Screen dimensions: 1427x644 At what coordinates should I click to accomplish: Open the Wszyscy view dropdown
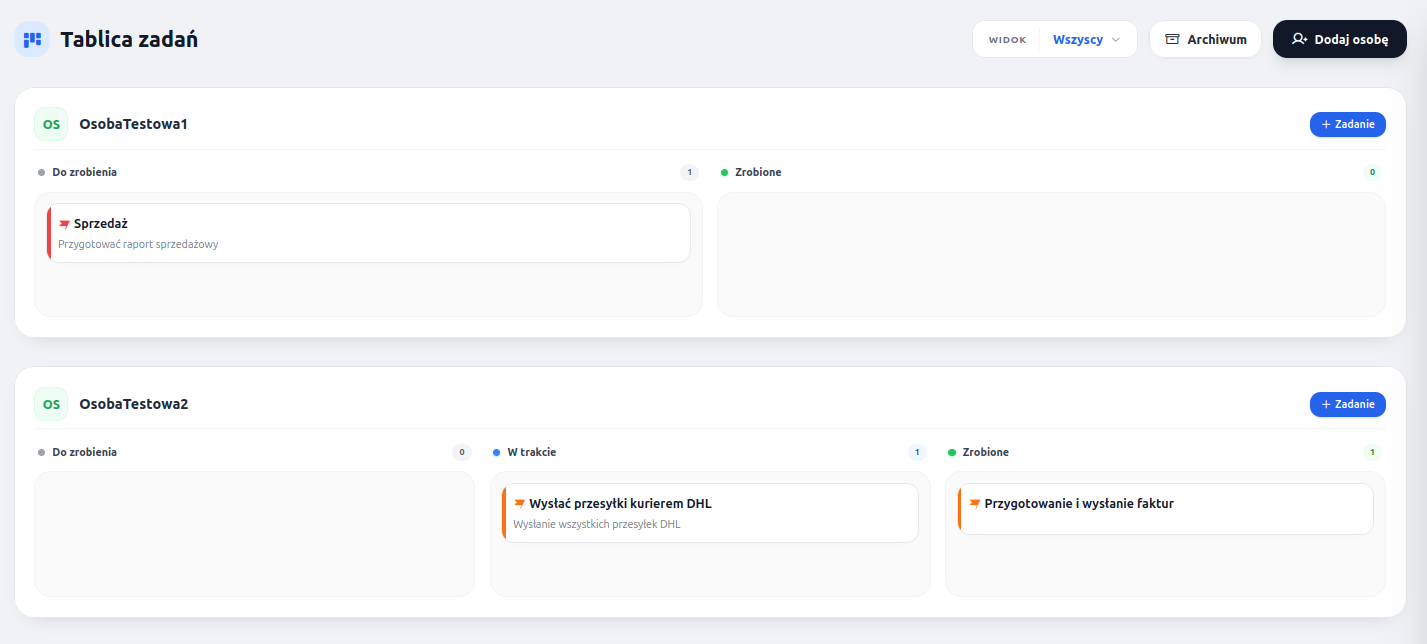tap(1087, 39)
